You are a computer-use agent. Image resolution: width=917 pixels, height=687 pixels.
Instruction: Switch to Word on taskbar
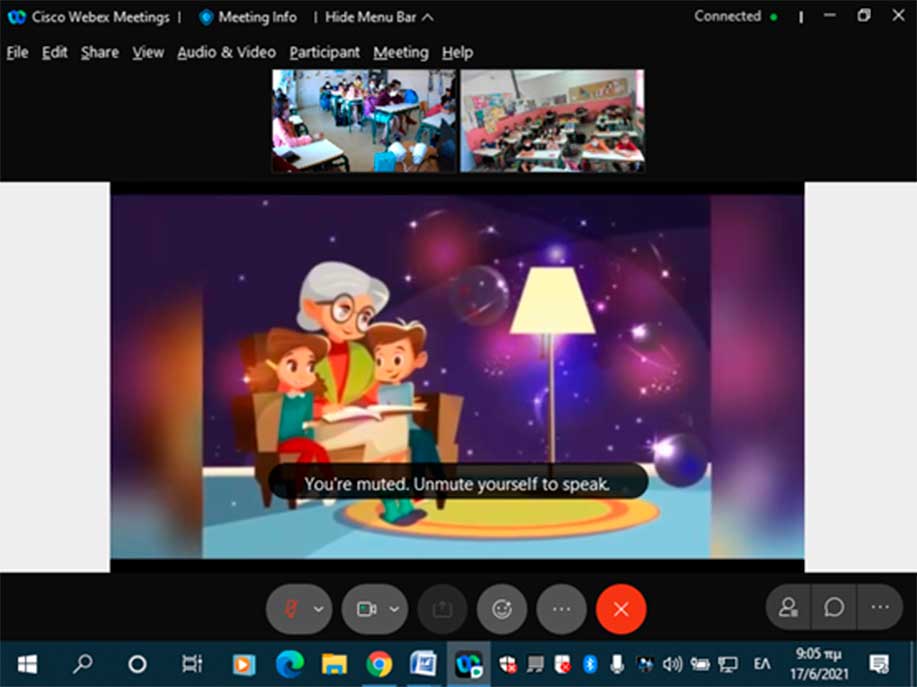click(x=423, y=664)
